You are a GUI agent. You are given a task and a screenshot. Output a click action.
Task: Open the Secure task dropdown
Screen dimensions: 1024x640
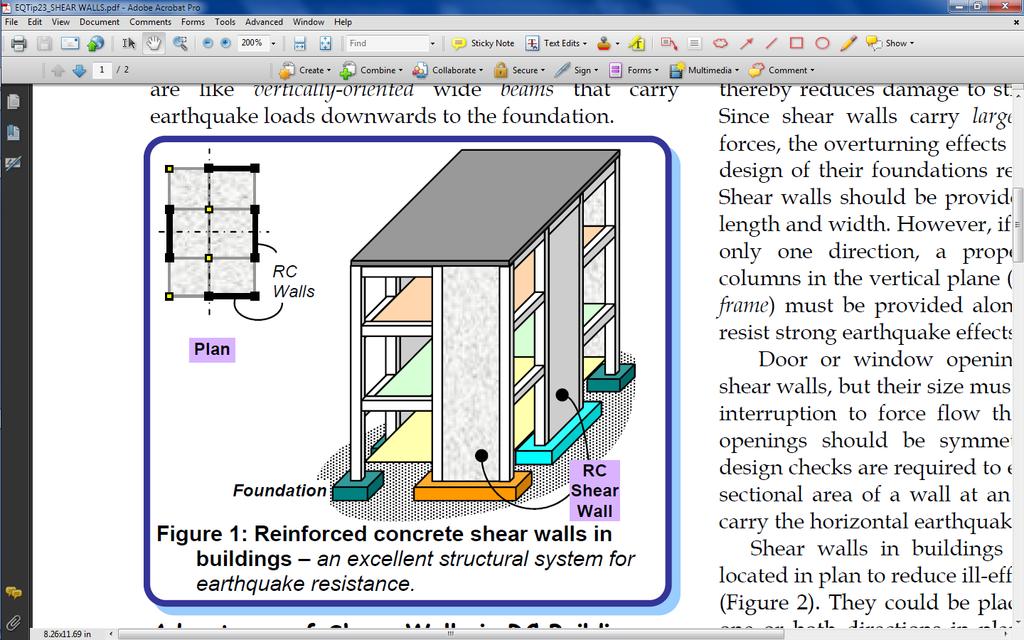click(x=519, y=70)
